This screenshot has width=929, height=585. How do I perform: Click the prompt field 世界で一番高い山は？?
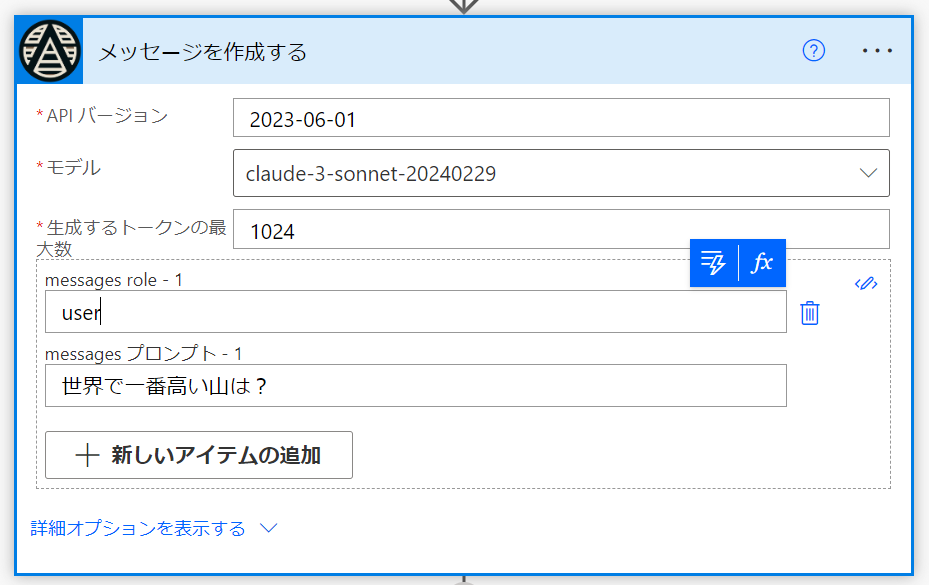click(x=415, y=386)
